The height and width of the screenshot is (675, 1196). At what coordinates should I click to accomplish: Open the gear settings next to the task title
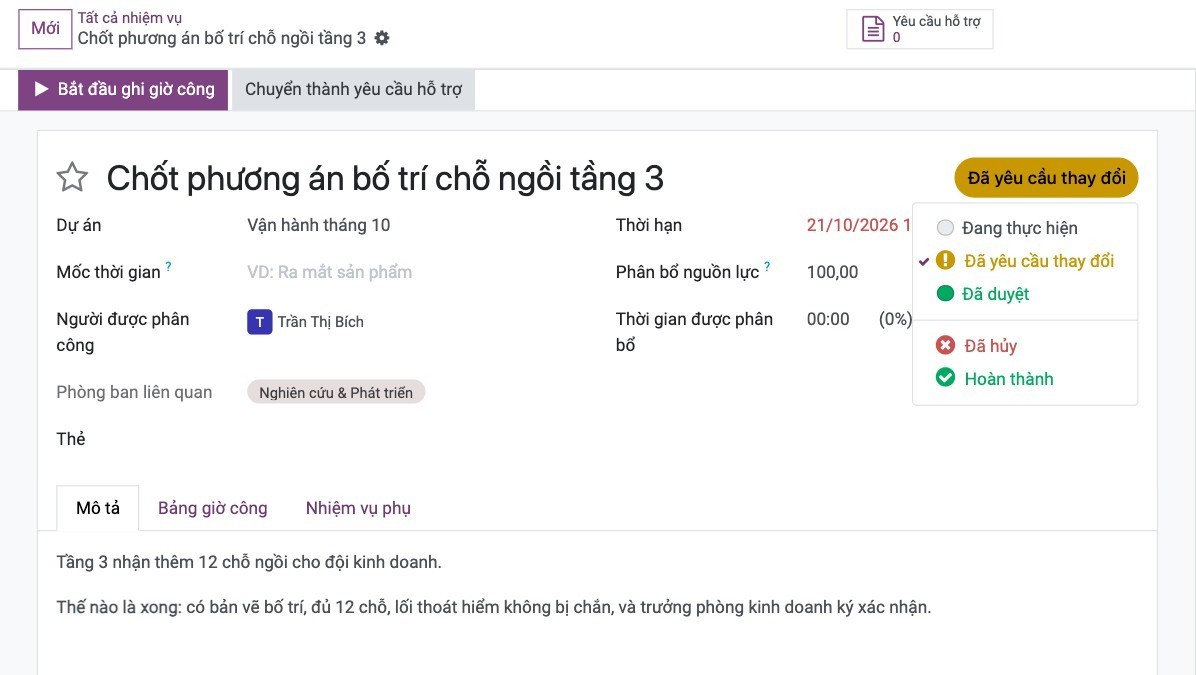[382, 38]
